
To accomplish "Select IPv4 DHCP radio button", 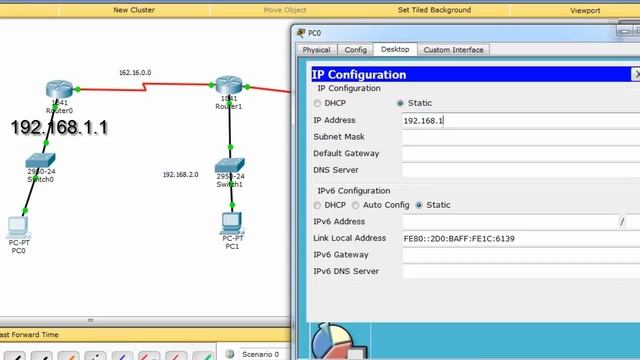I will (317, 103).
